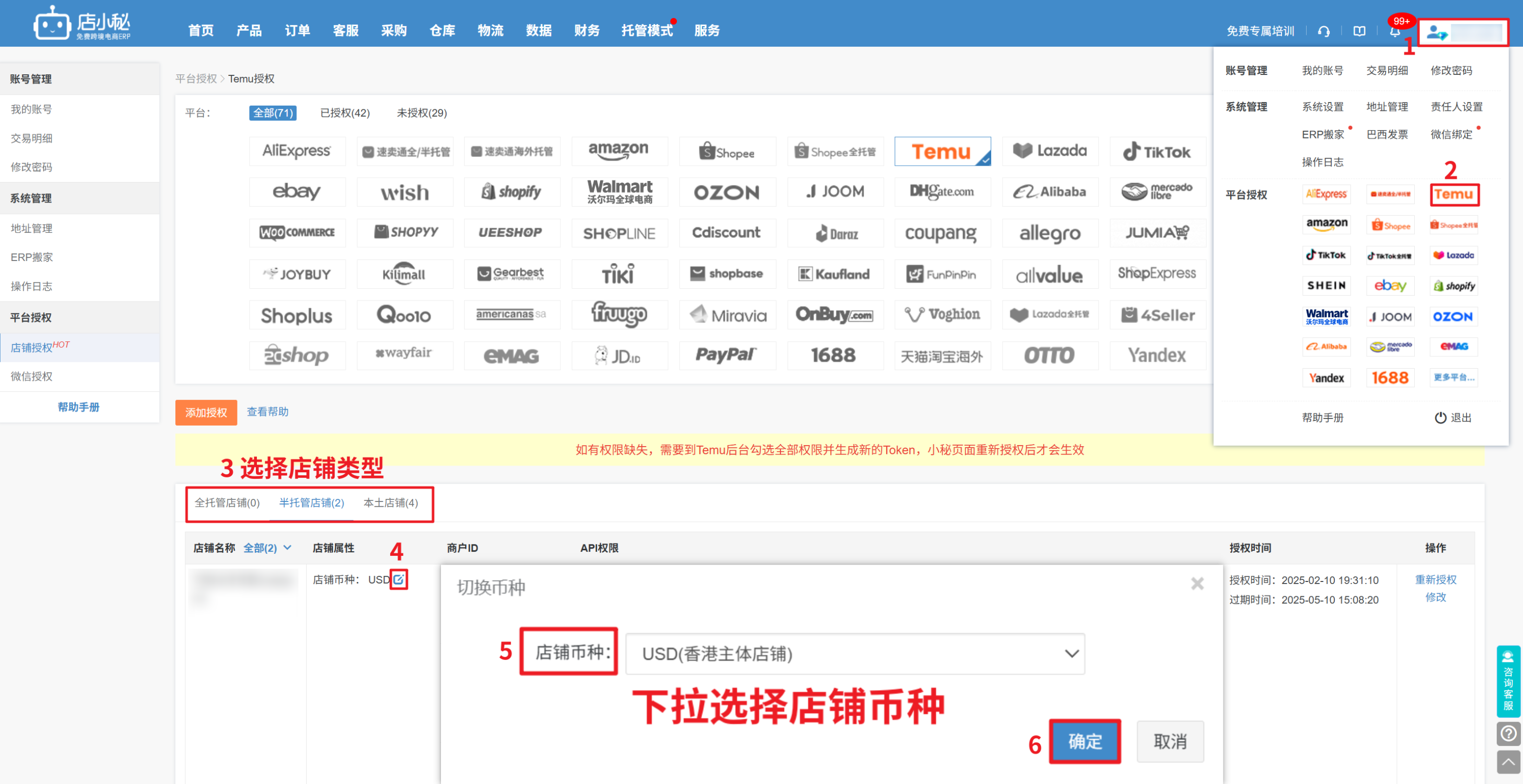Open the 店铺币种 USD dropdown
This screenshot has height=784, width=1523.
(x=855, y=653)
